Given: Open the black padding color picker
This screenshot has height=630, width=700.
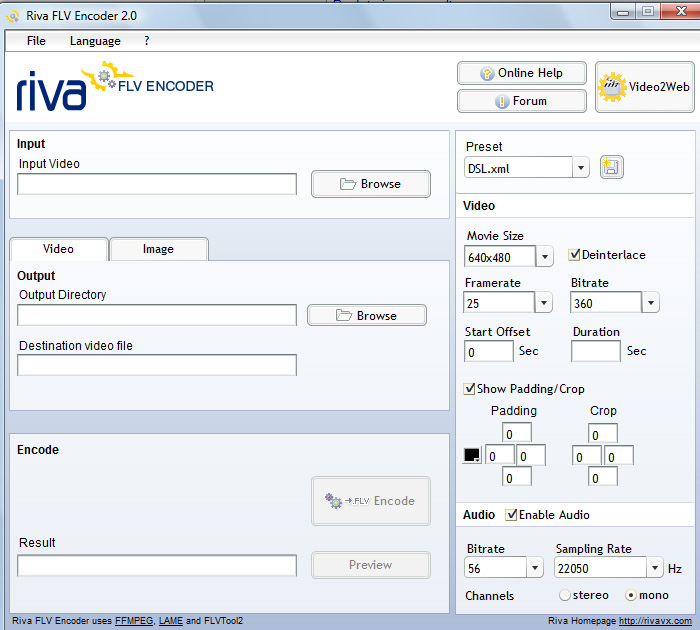Looking at the screenshot, I should pyautogui.click(x=472, y=455).
